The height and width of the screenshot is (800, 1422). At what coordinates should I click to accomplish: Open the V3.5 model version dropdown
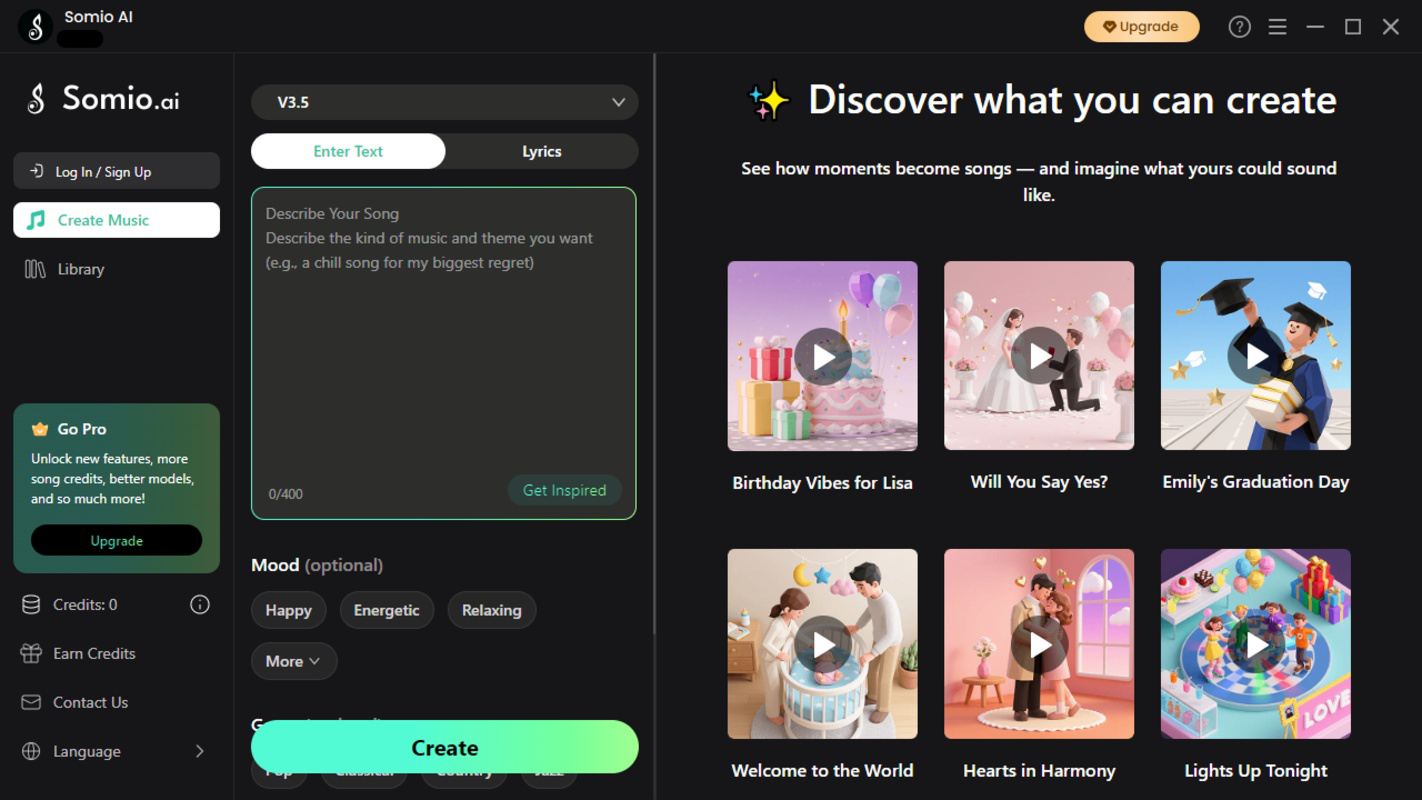pyautogui.click(x=444, y=102)
